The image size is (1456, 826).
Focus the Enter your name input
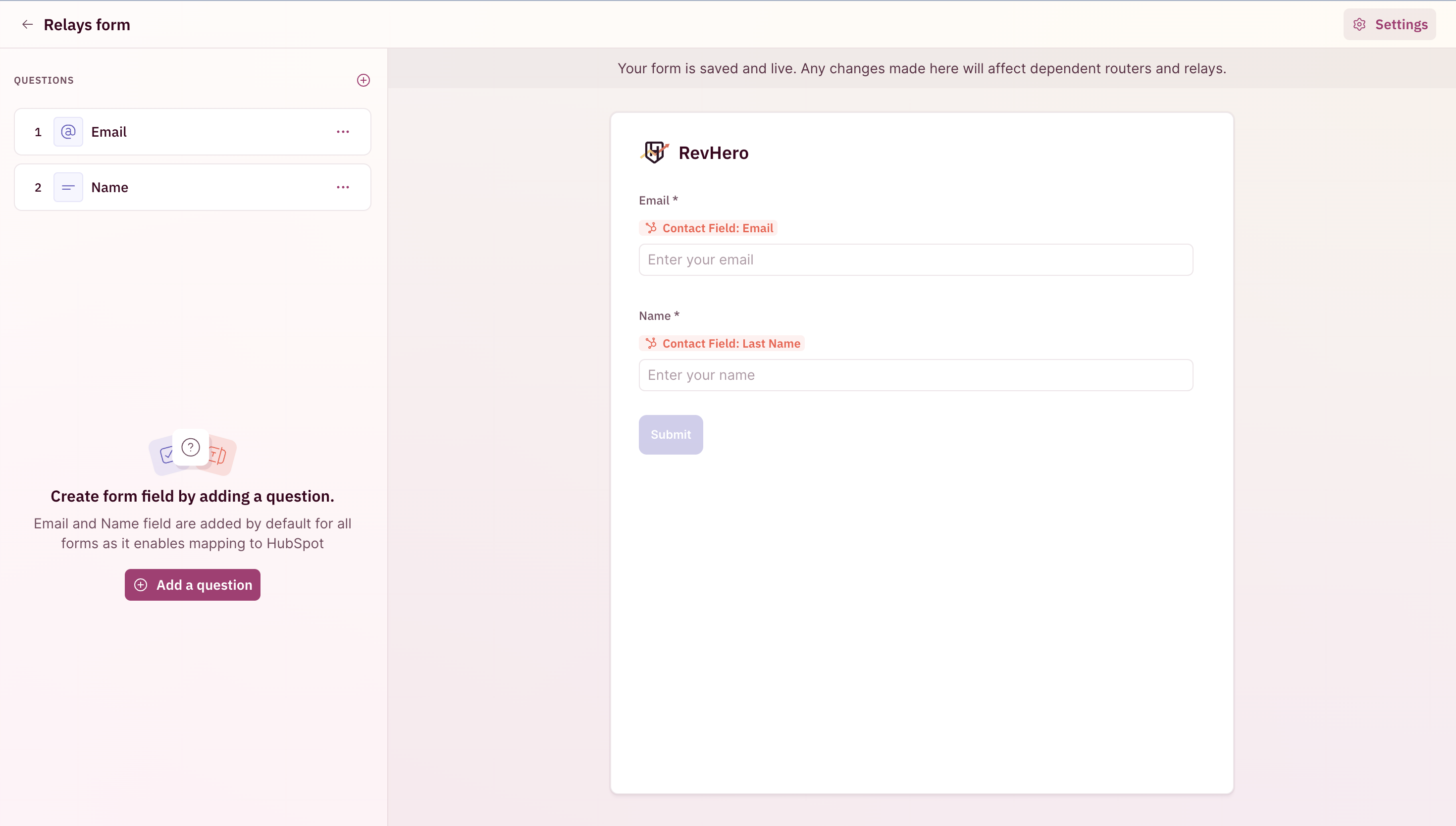click(x=916, y=375)
